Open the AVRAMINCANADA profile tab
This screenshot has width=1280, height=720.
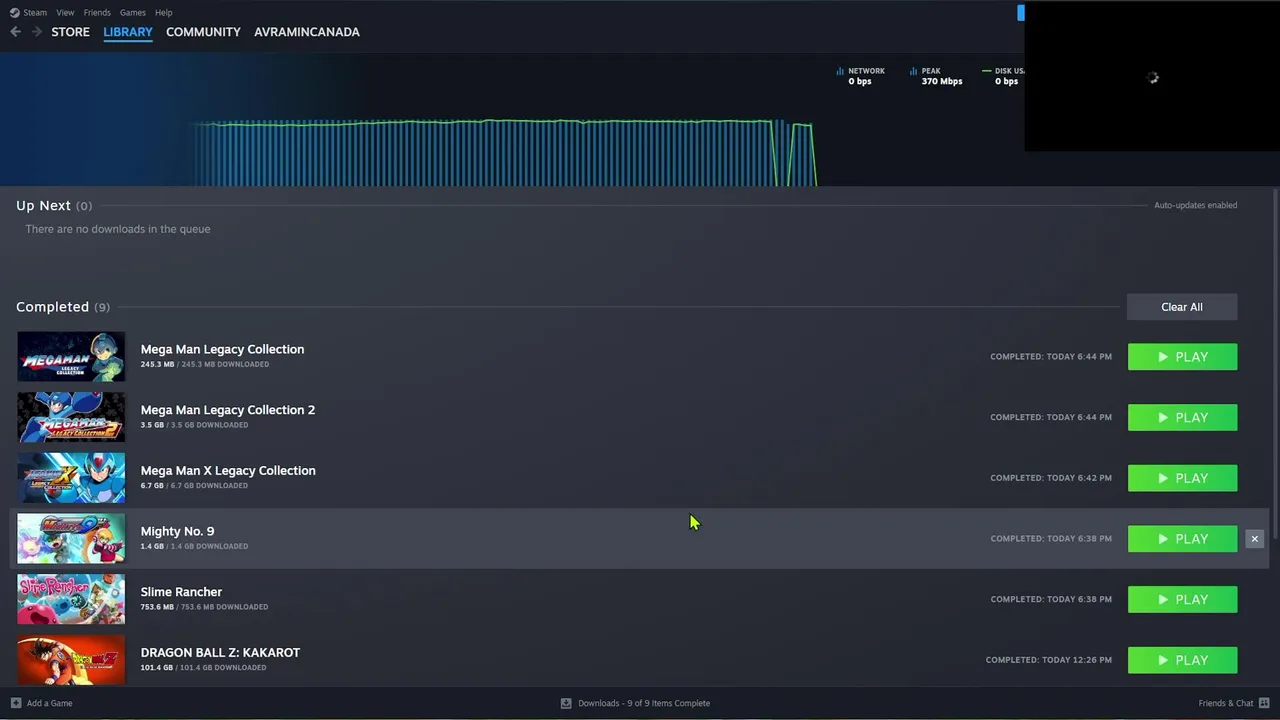pos(307,32)
